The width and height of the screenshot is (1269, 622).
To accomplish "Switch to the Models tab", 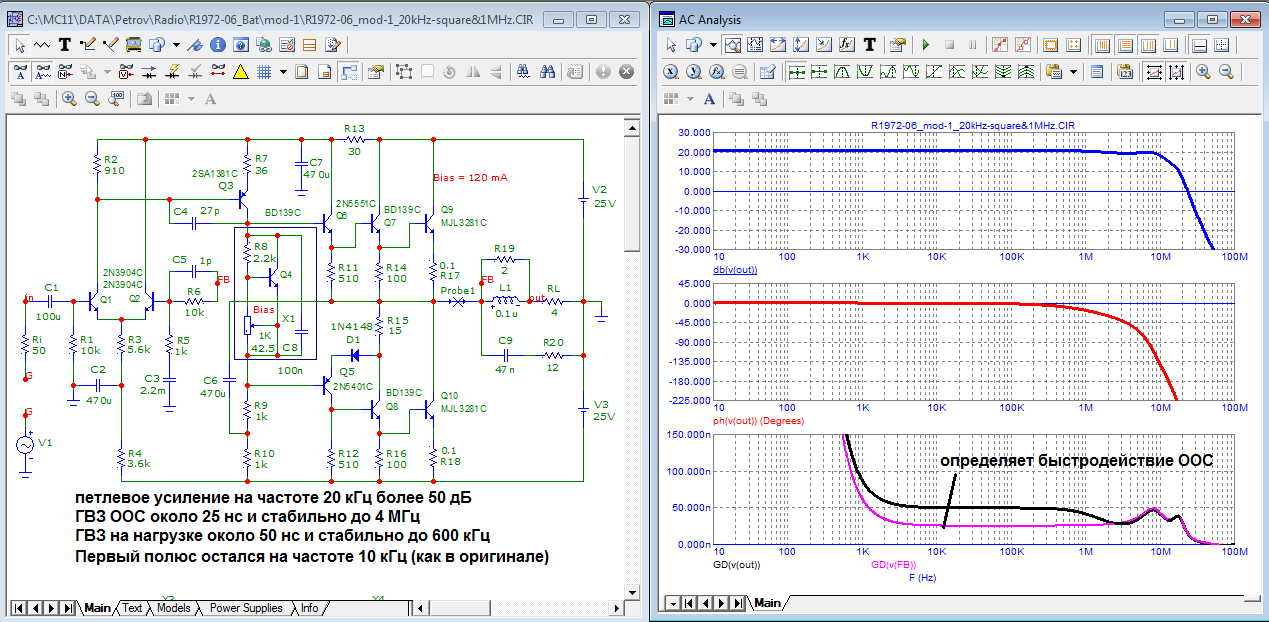I will click(173, 608).
